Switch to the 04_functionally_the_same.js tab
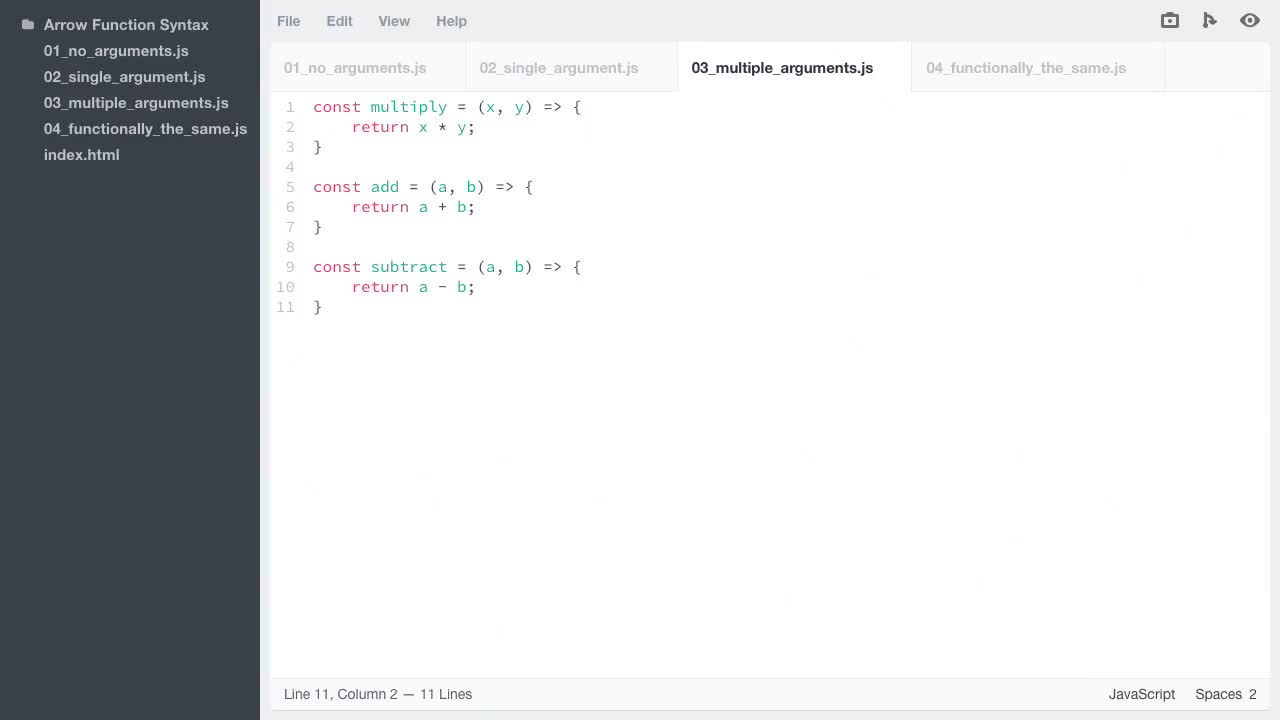This screenshot has width=1280, height=720. point(1026,68)
